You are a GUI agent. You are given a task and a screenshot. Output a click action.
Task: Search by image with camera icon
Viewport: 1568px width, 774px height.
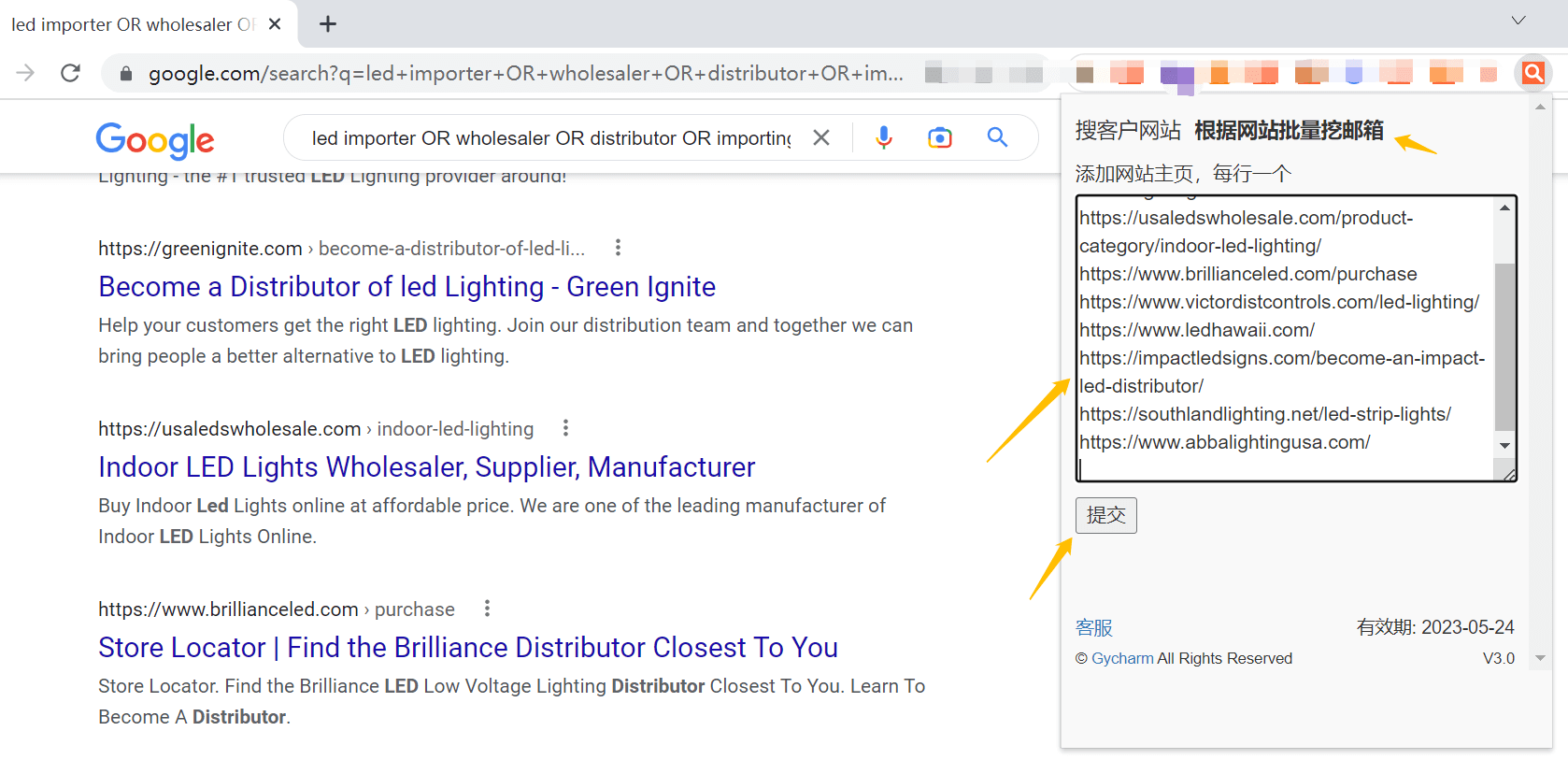click(x=940, y=137)
